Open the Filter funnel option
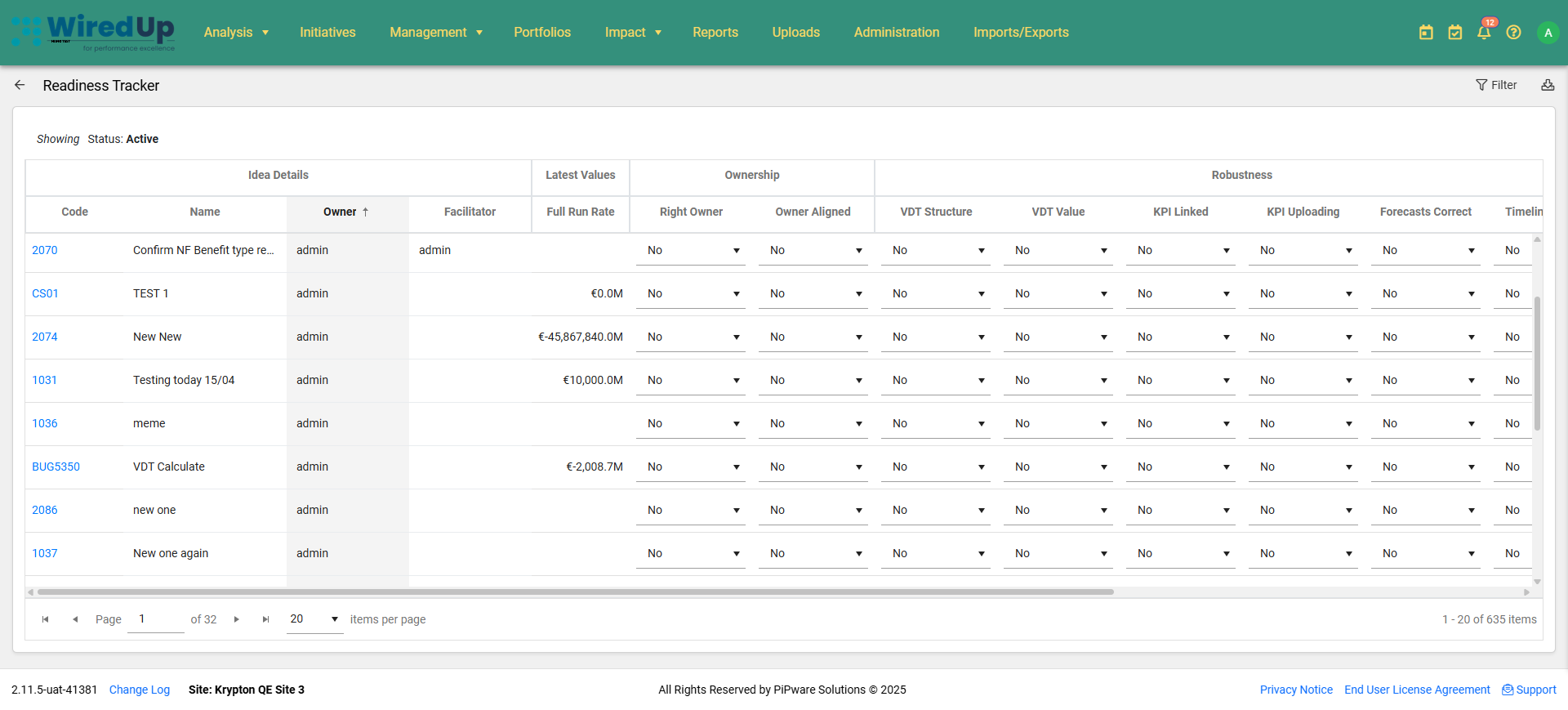The width and height of the screenshot is (1568, 710). [1496, 85]
